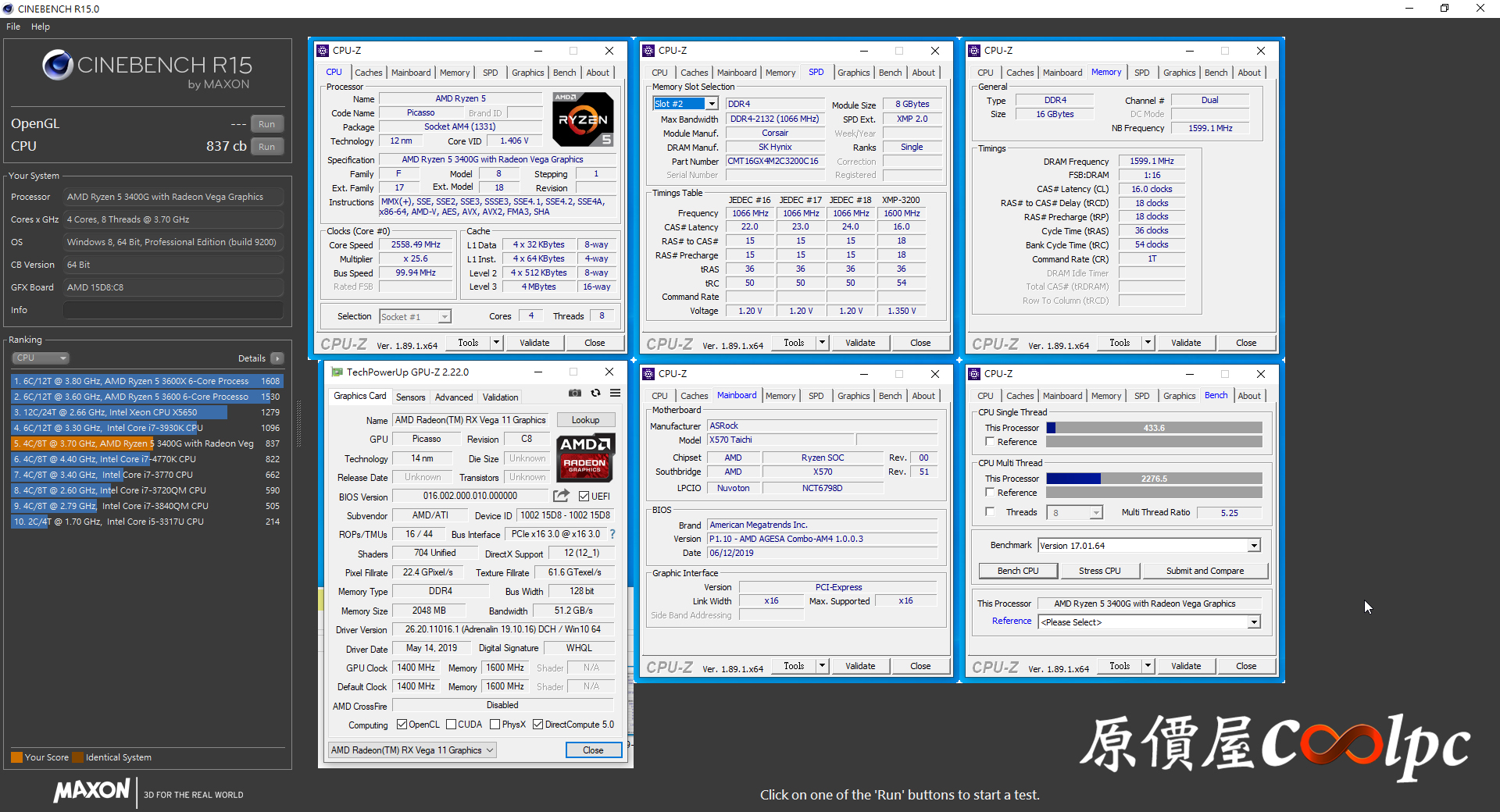Open Cinebench Help menu
Image resolution: width=1500 pixels, height=812 pixels.
pos(41,27)
